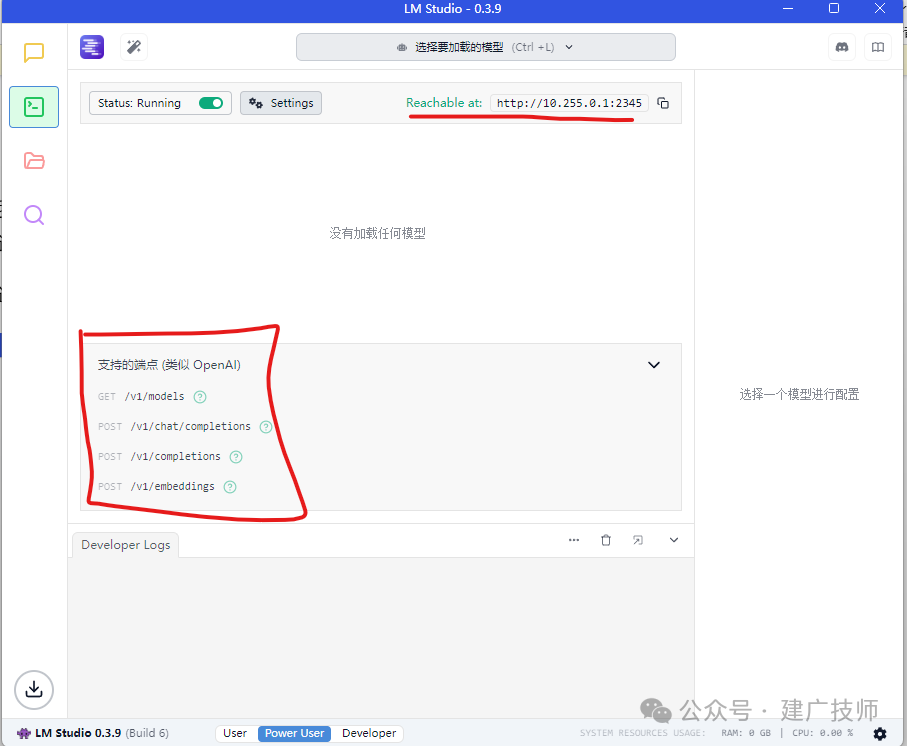Screen dimensions: 907x746
Task: Open the Discord community icon
Action: (842, 47)
